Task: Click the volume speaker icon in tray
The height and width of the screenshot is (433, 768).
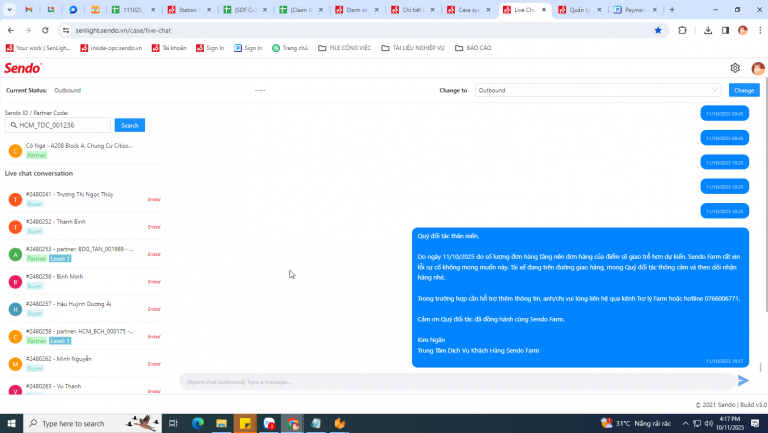Action: pos(708,423)
